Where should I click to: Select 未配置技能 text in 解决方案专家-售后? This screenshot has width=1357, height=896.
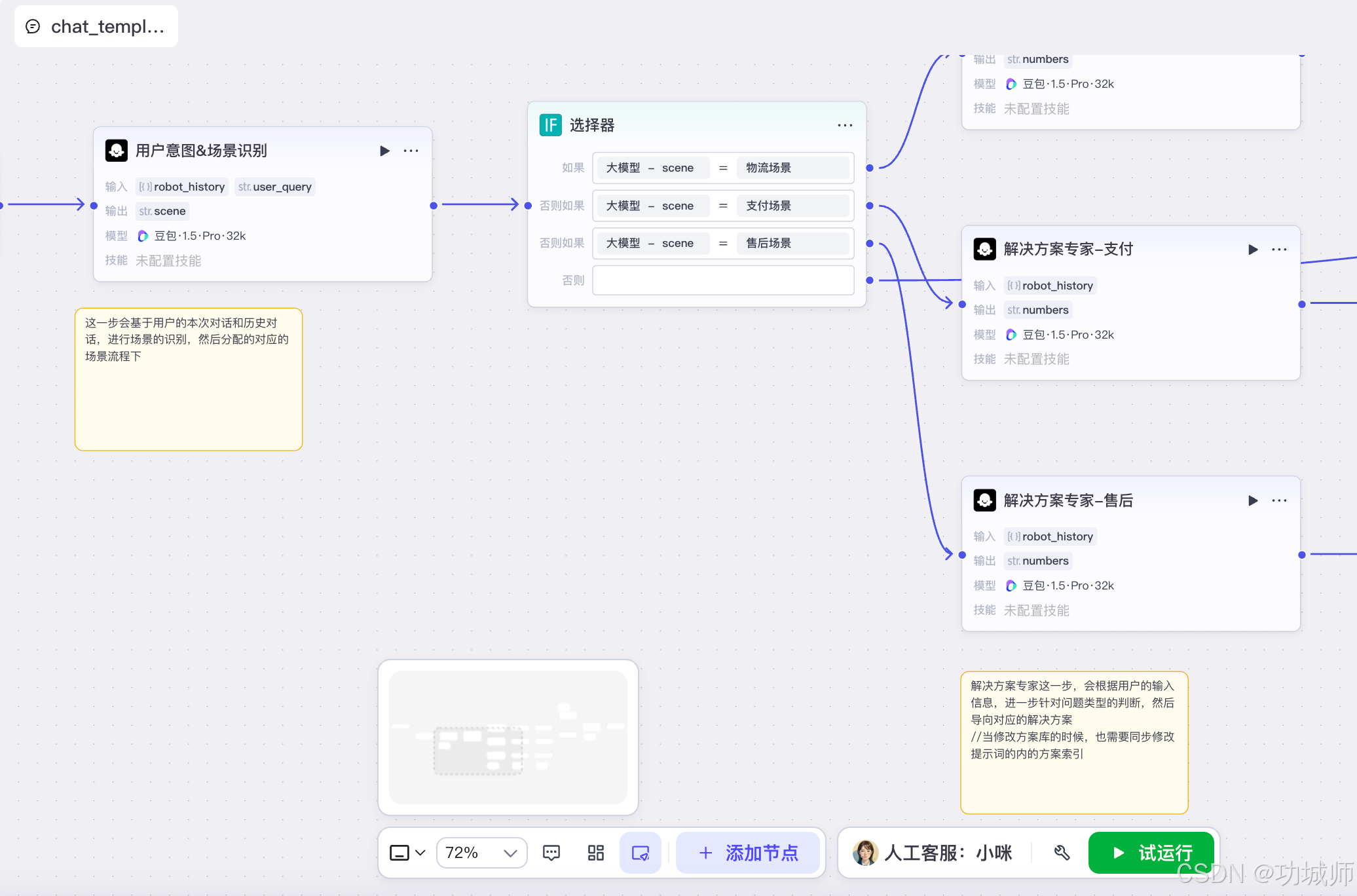tap(1037, 610)
